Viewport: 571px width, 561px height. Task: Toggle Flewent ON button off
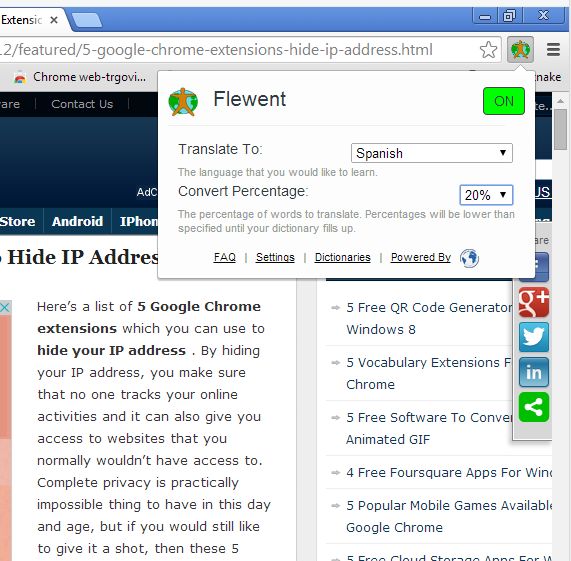504,101
